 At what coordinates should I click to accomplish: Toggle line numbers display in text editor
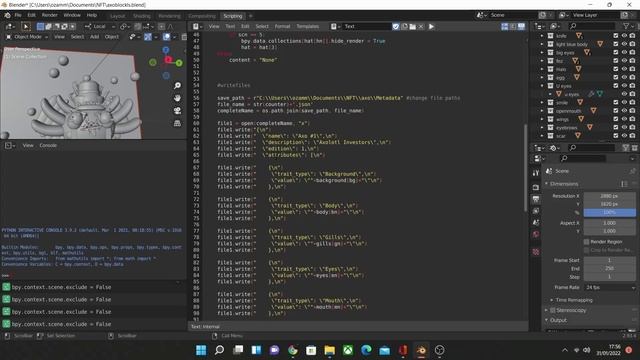tap(505, 27)
